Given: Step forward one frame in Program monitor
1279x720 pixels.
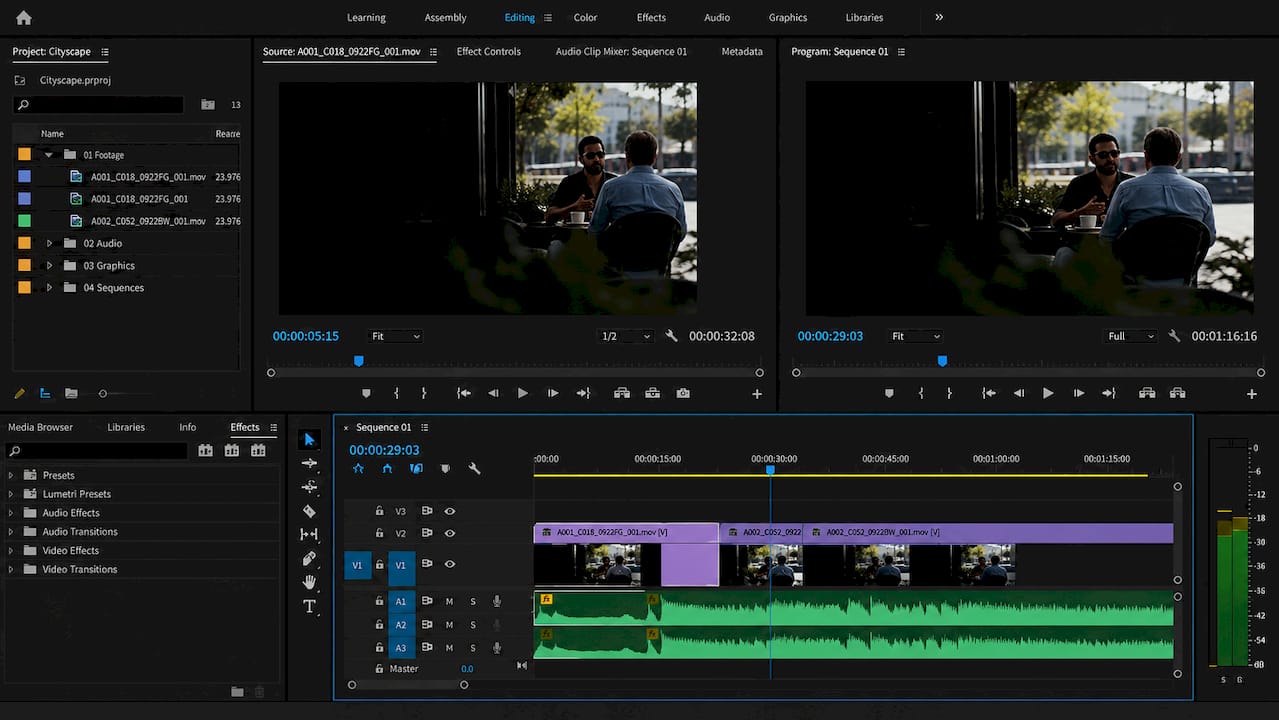Looking at the screenshot, I should (1078, 393).
